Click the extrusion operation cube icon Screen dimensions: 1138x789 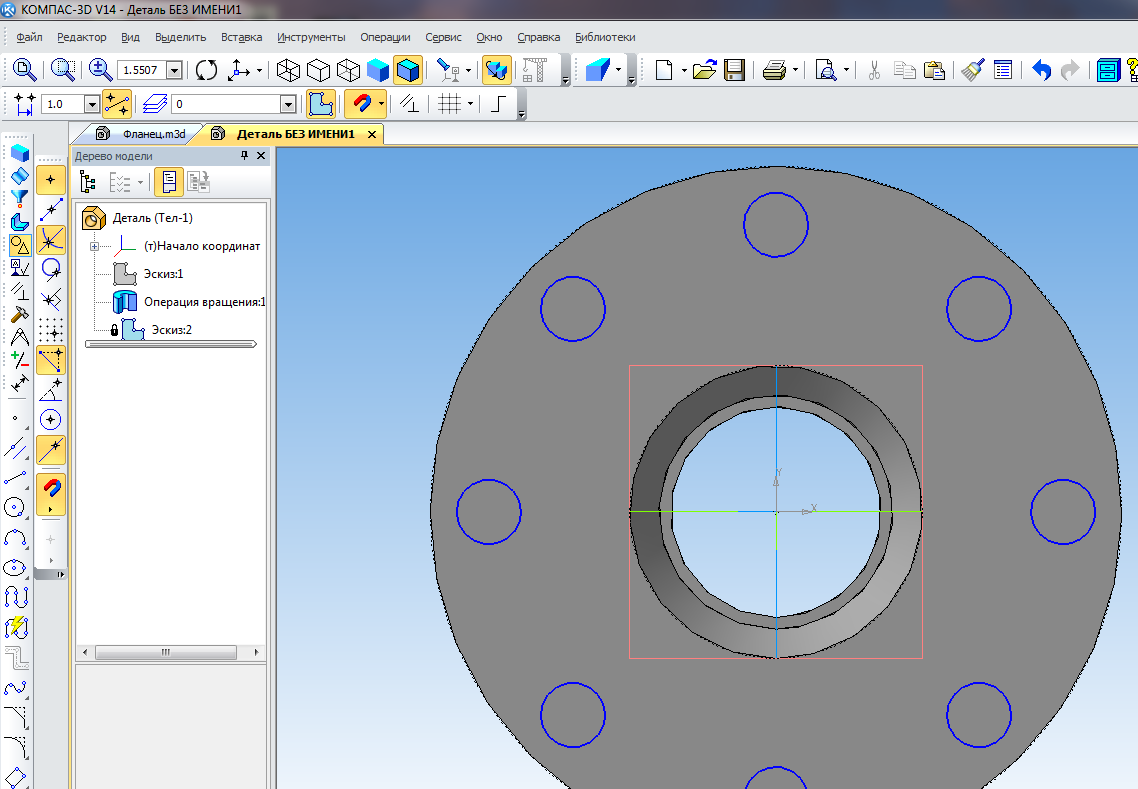(x=598, y=70)
